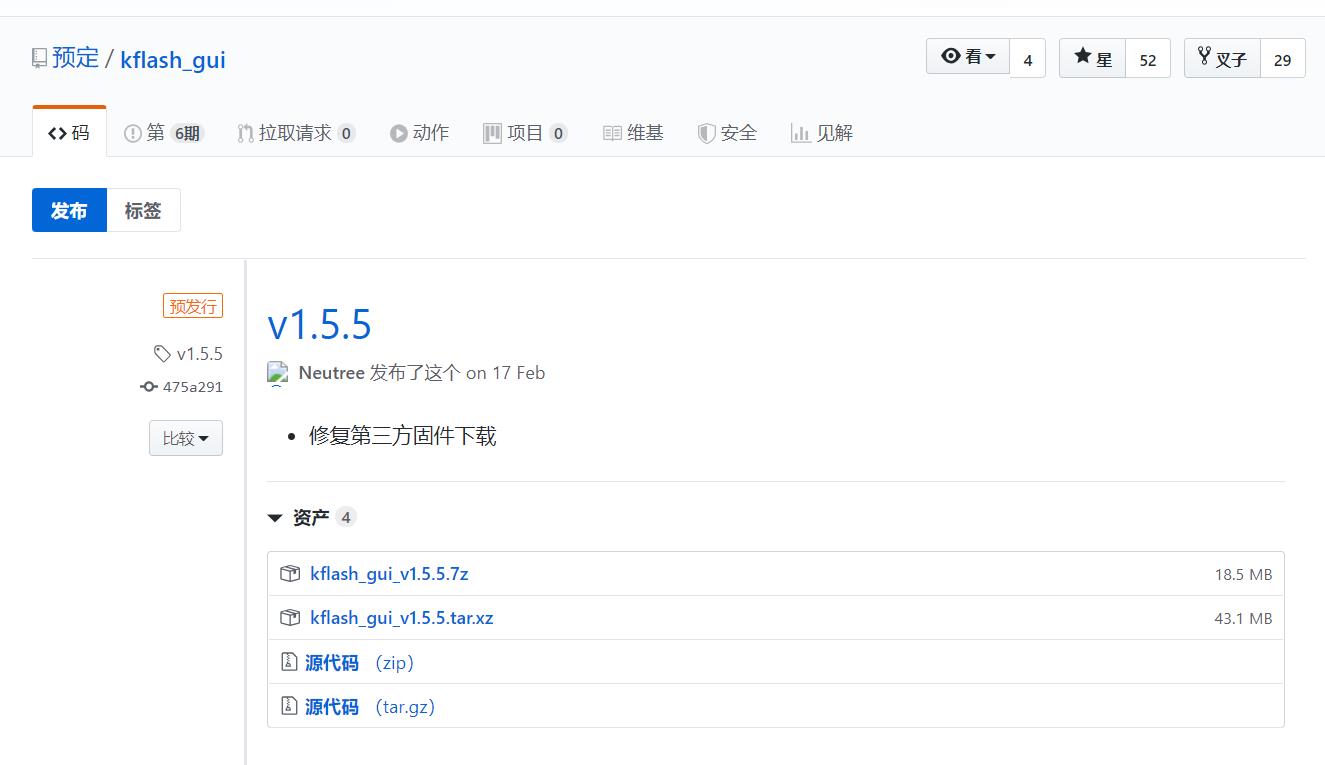Click the star count 52
The height and width of the screenshot is (765, 1325).
coord(1148,59)
